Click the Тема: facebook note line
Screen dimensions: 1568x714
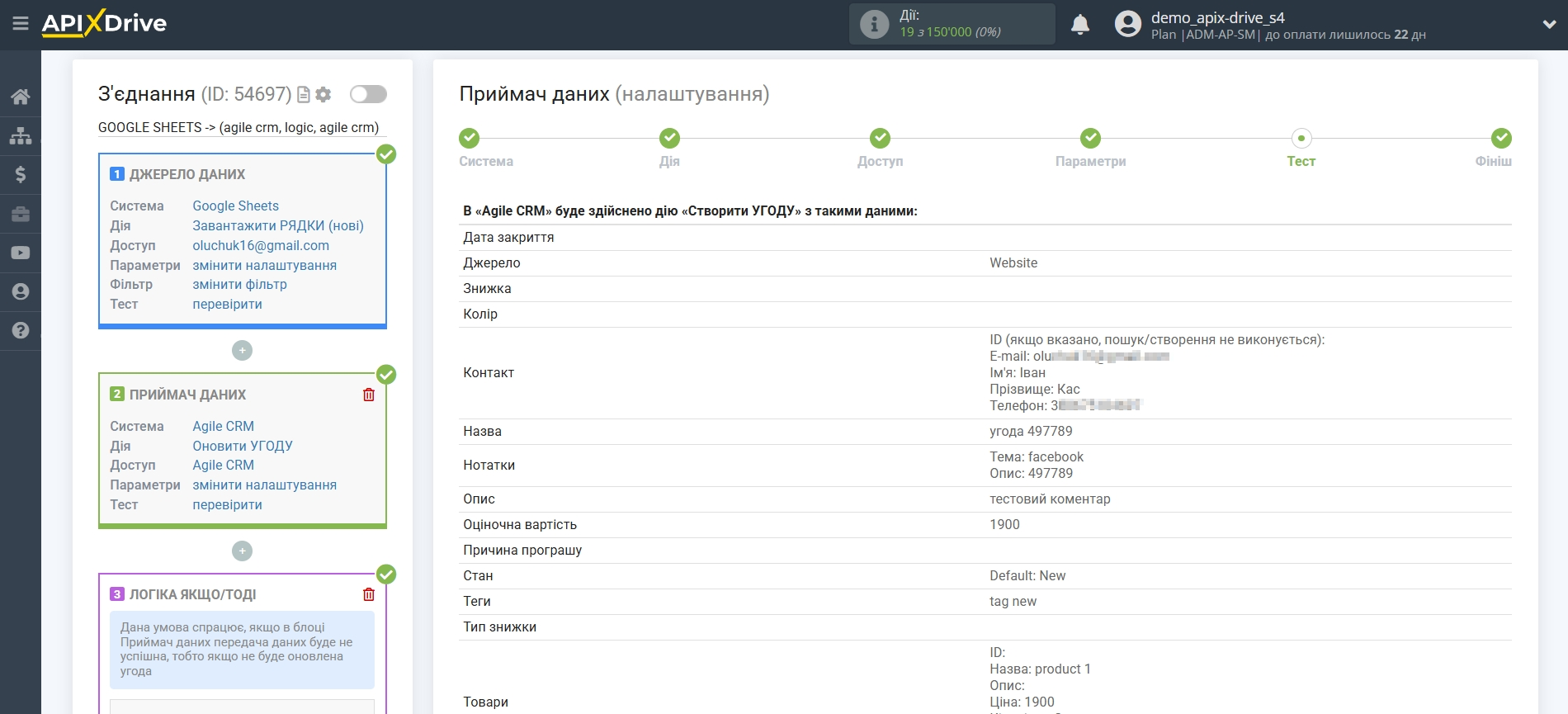point(1037,456)
